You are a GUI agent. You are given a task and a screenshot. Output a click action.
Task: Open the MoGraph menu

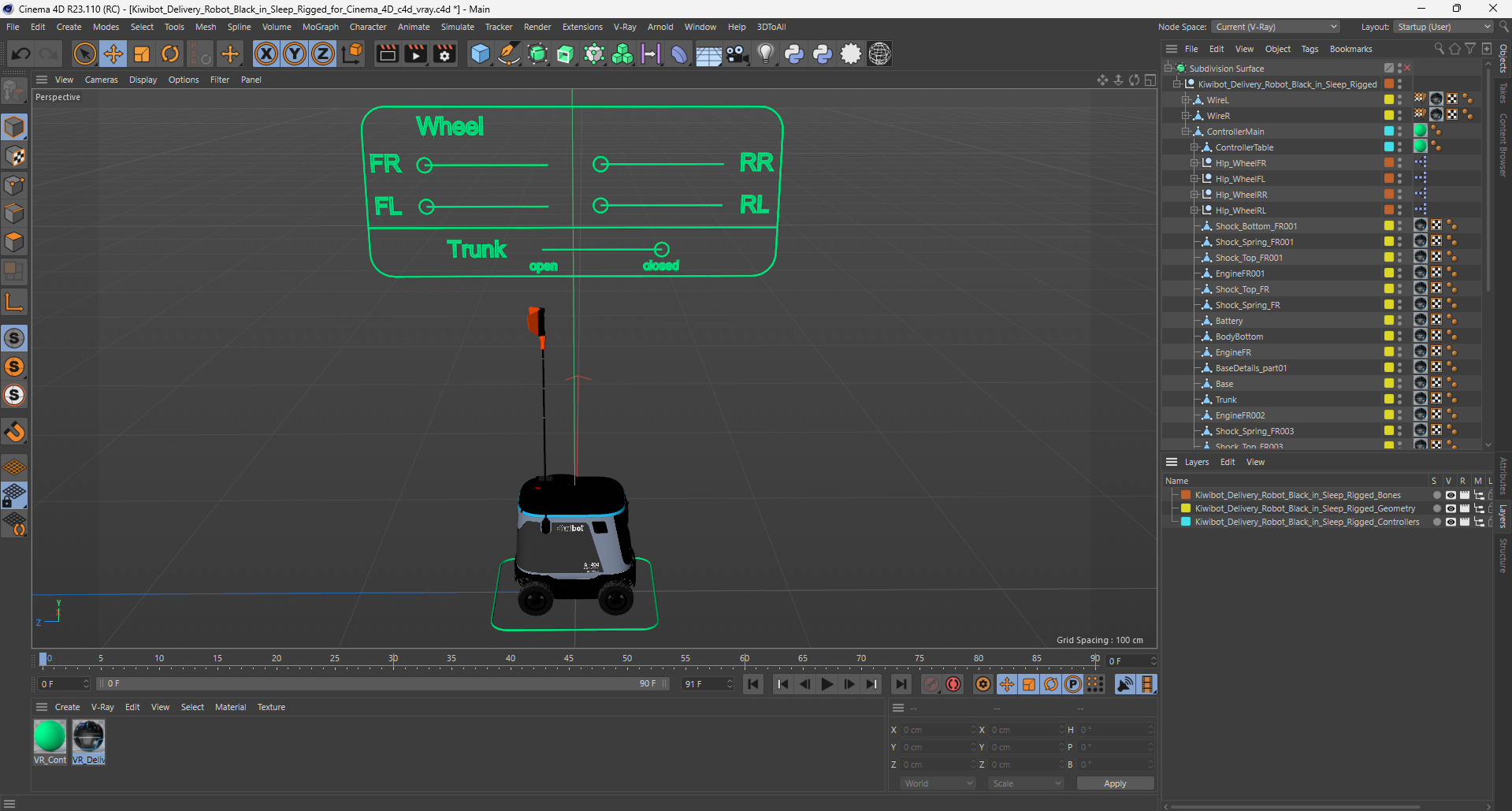coord(320,27)
